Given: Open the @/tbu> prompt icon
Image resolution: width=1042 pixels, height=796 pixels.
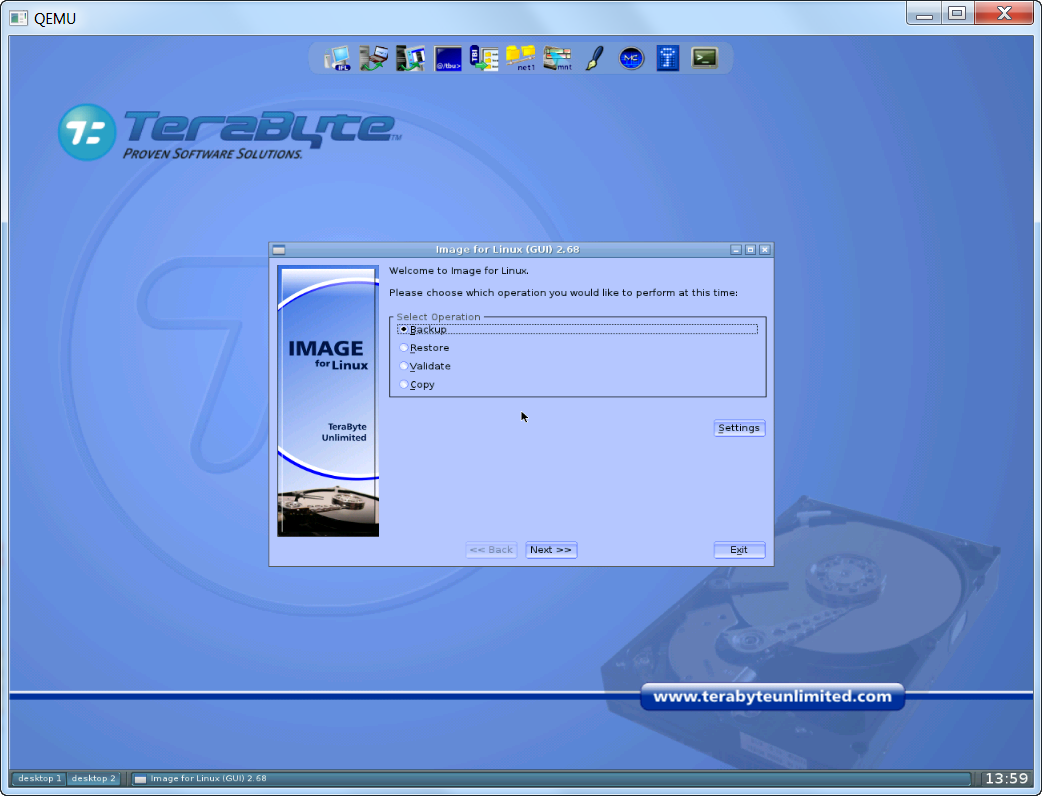Looking at the screenshot, I should [449, 58].
